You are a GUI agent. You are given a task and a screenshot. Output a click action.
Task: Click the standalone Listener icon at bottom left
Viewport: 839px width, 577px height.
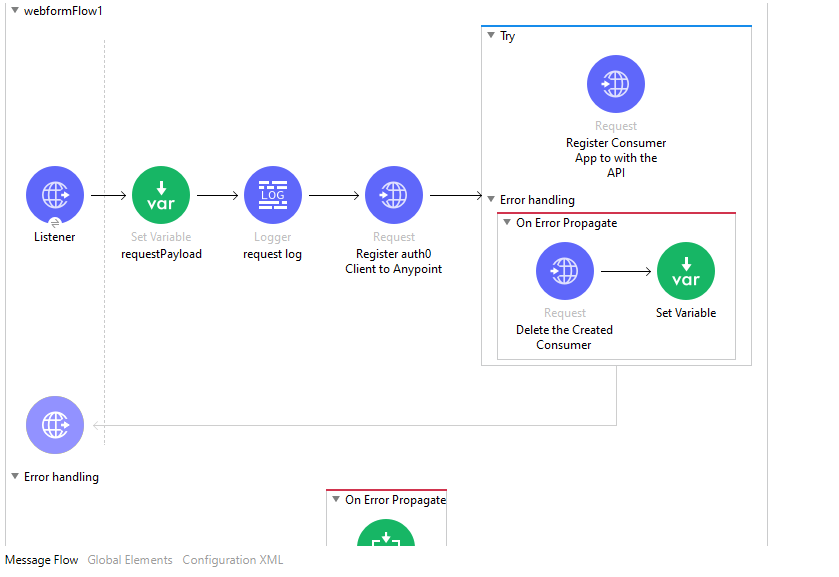[55, 425]
